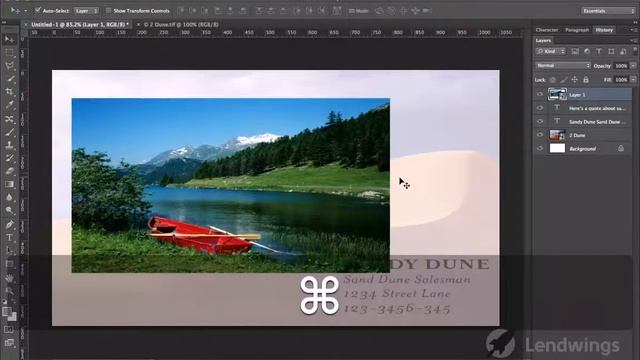Image resolution: width=640 pixels, height=360 pixels.
Task: Turn layer filtering switch on or off
Action: coord(635,51)
